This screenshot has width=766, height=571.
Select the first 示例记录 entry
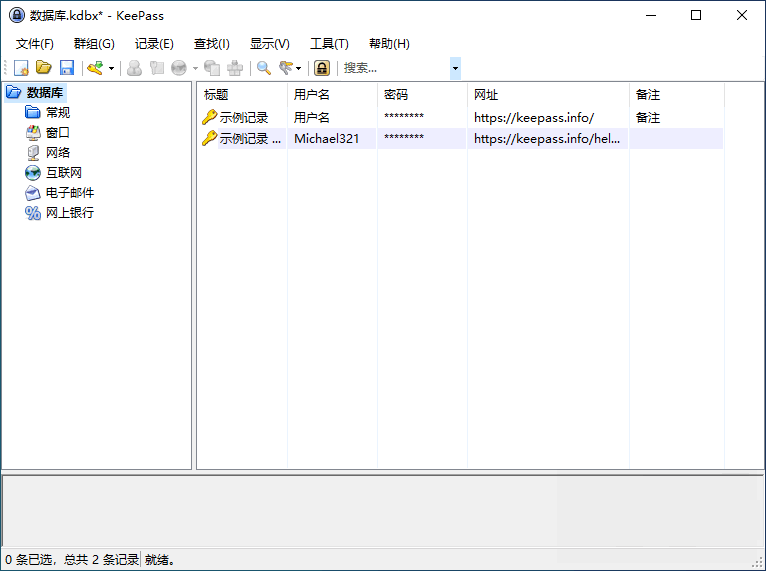point(244,118)
